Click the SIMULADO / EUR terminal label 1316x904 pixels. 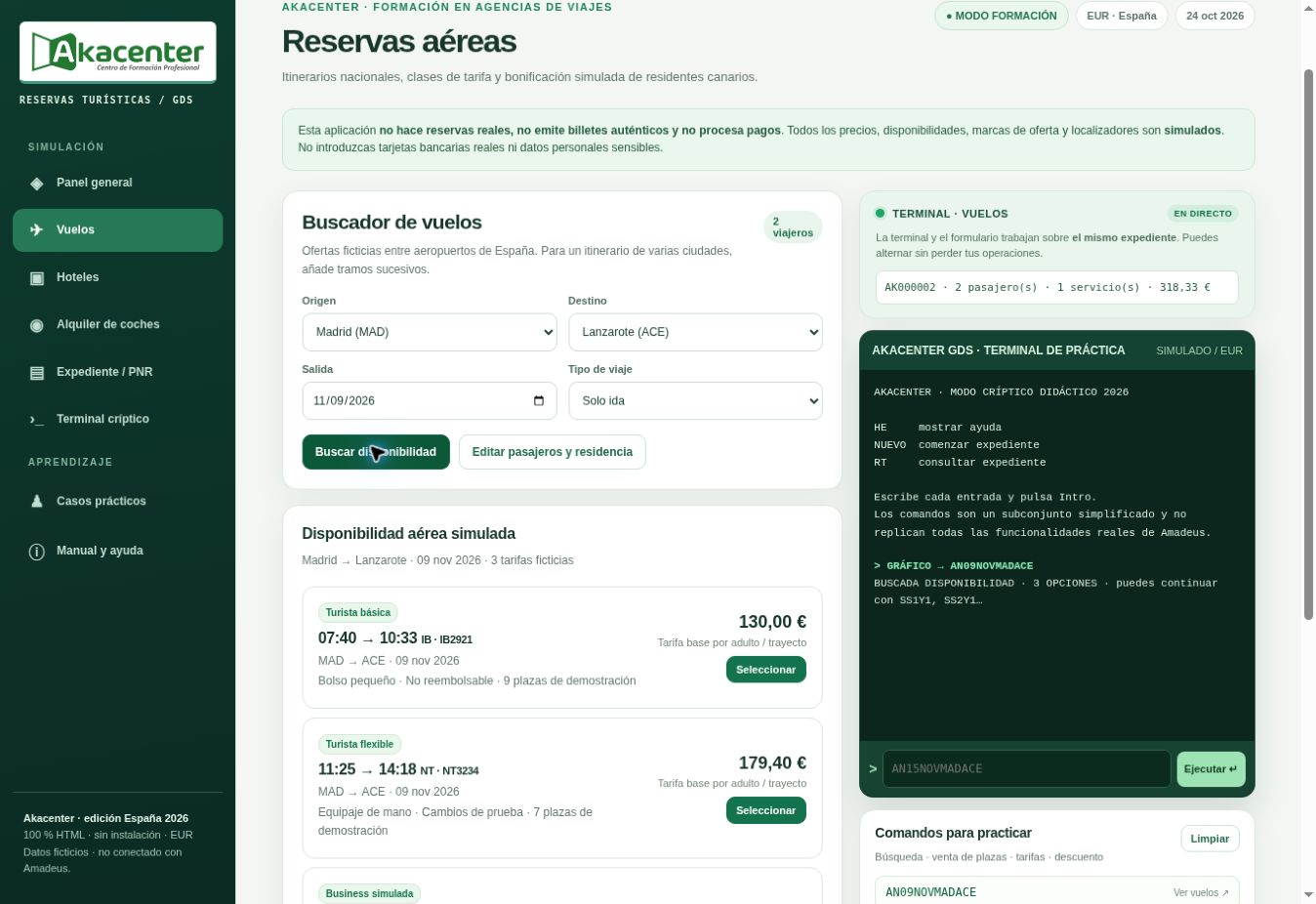point(1199,350)
